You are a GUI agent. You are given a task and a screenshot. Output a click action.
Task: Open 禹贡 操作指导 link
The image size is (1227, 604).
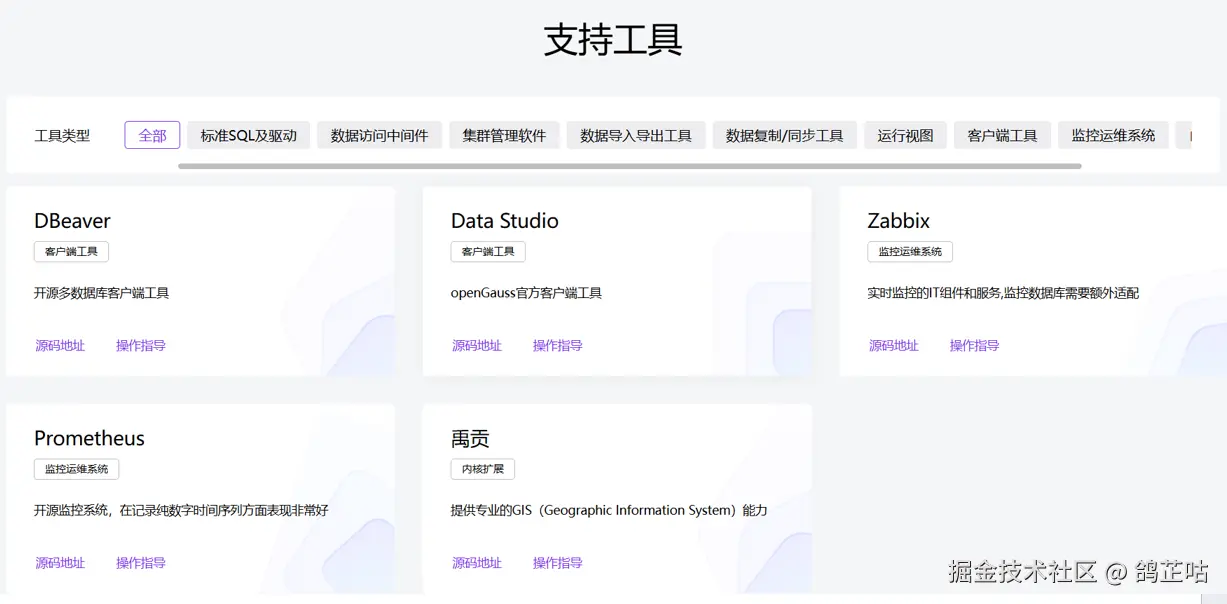[558, 563]
